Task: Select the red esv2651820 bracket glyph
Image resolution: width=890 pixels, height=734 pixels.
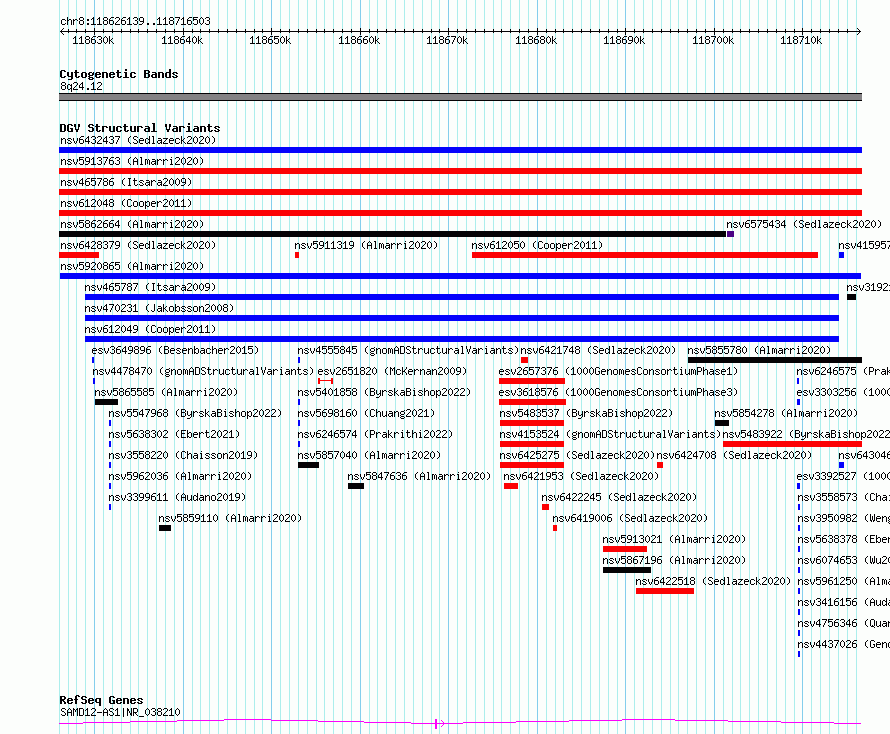Action: tap(325, 381)
